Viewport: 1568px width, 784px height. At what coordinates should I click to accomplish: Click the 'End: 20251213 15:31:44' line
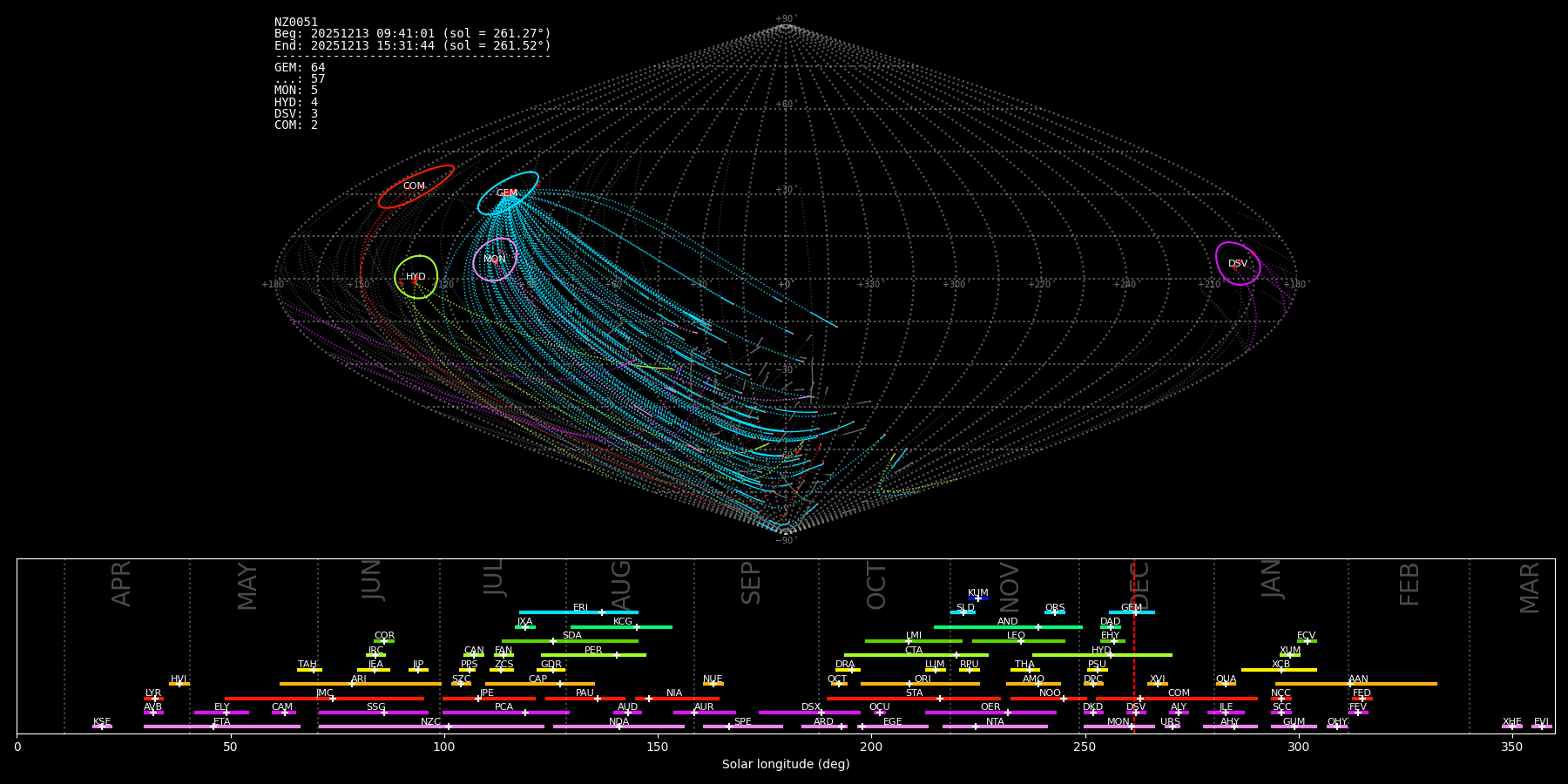point(413,45)
